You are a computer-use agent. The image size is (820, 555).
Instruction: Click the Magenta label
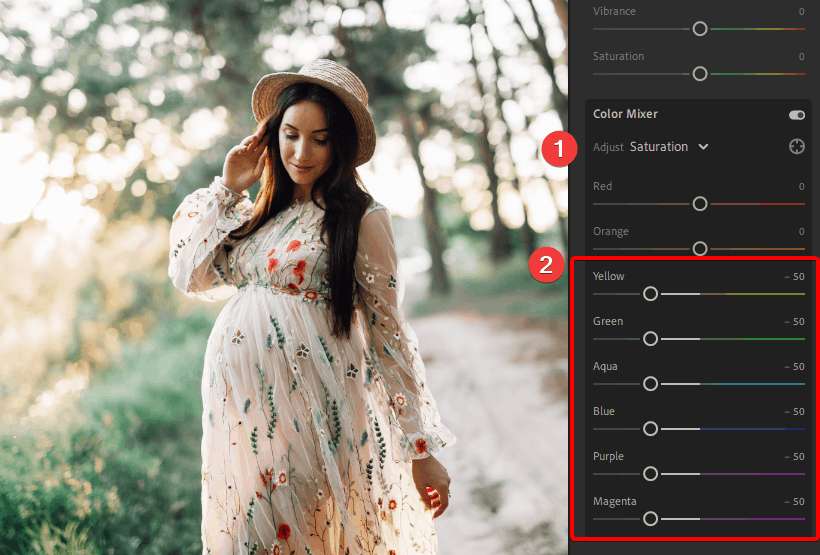click(x=614, y=501)
